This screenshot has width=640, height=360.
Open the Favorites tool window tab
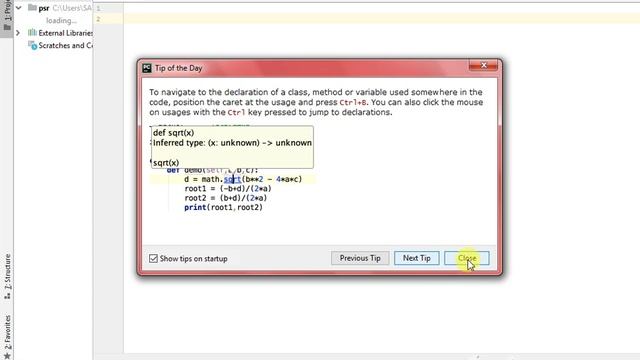click(7, 337)
